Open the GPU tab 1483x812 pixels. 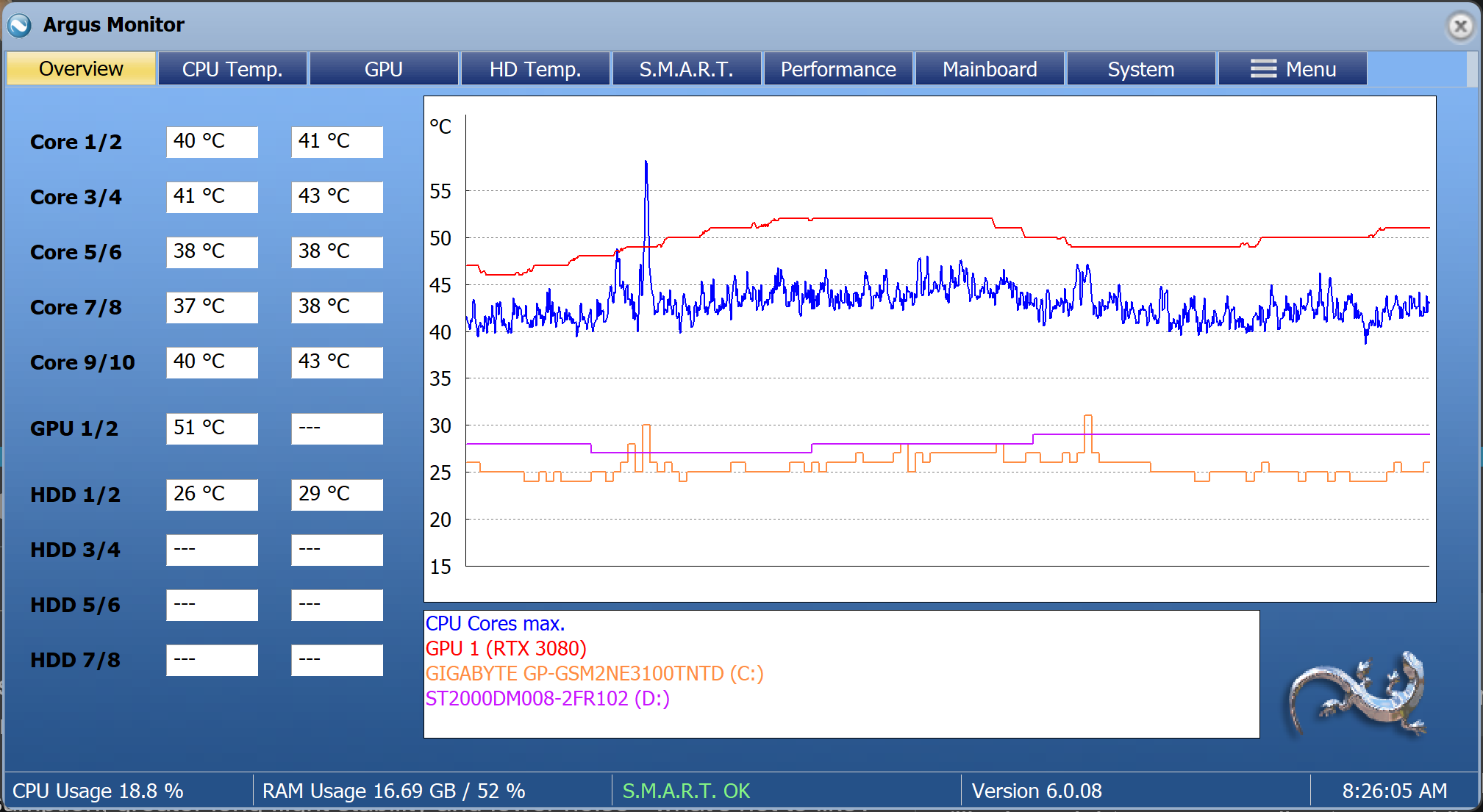point(384,69)
